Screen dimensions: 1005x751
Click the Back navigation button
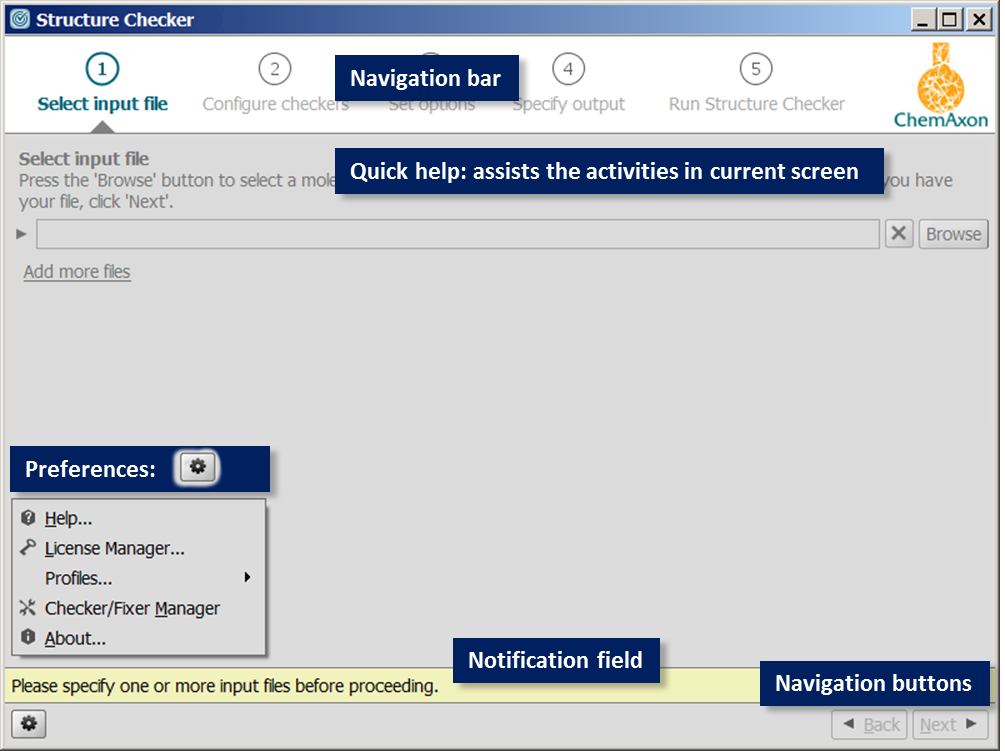tap(870, 724)
